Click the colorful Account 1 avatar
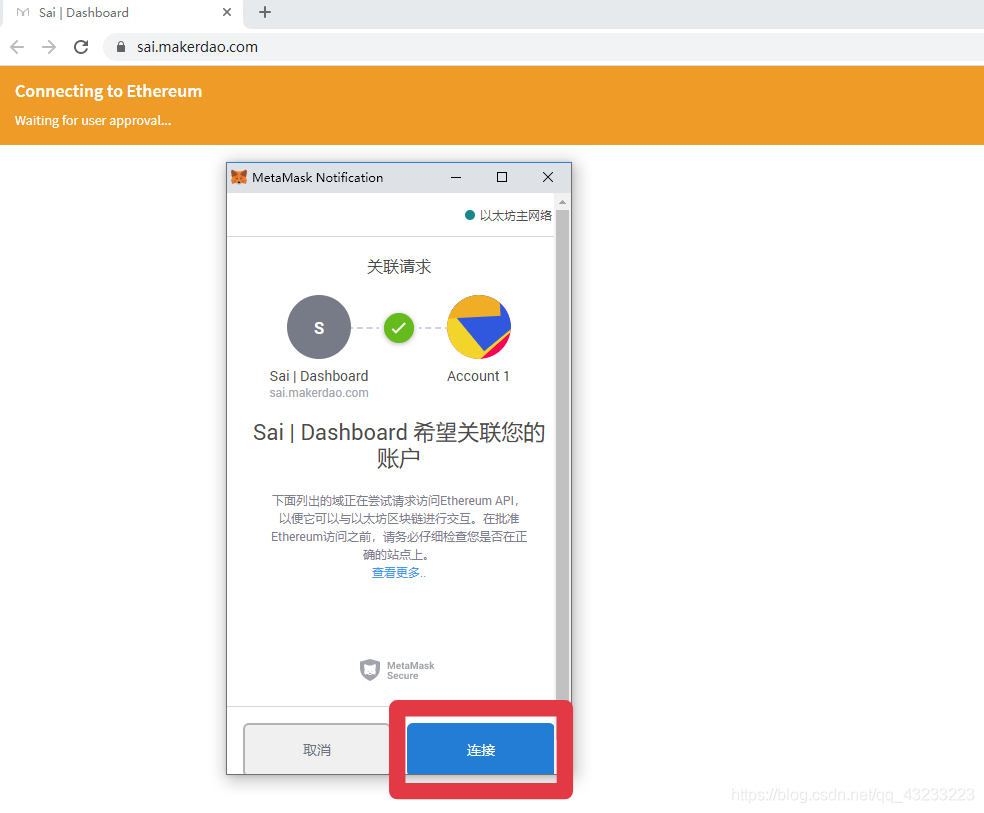The image size is (984, 813). point(479,327)
